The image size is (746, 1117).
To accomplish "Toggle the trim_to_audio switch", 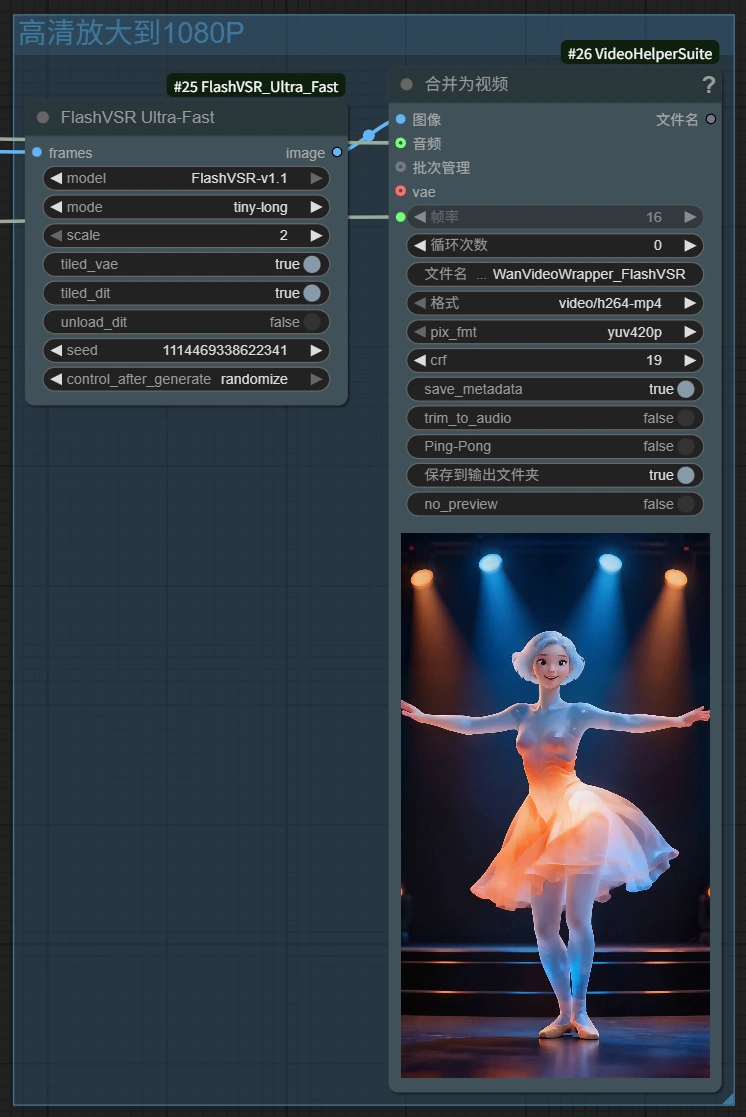I will coord(685,418).
